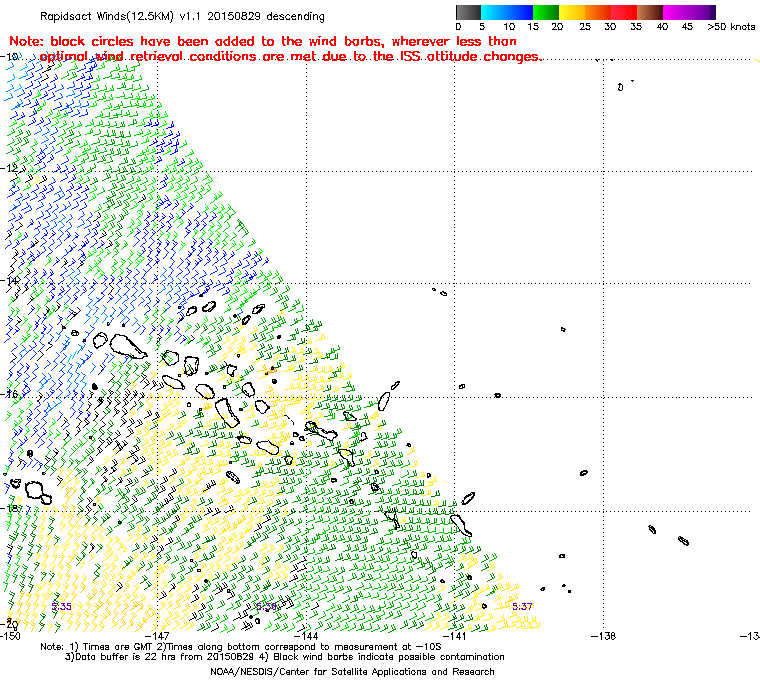Click the 'Data buffer is 22 hrs' footer note
760x688 pixels.
(285, 657)
